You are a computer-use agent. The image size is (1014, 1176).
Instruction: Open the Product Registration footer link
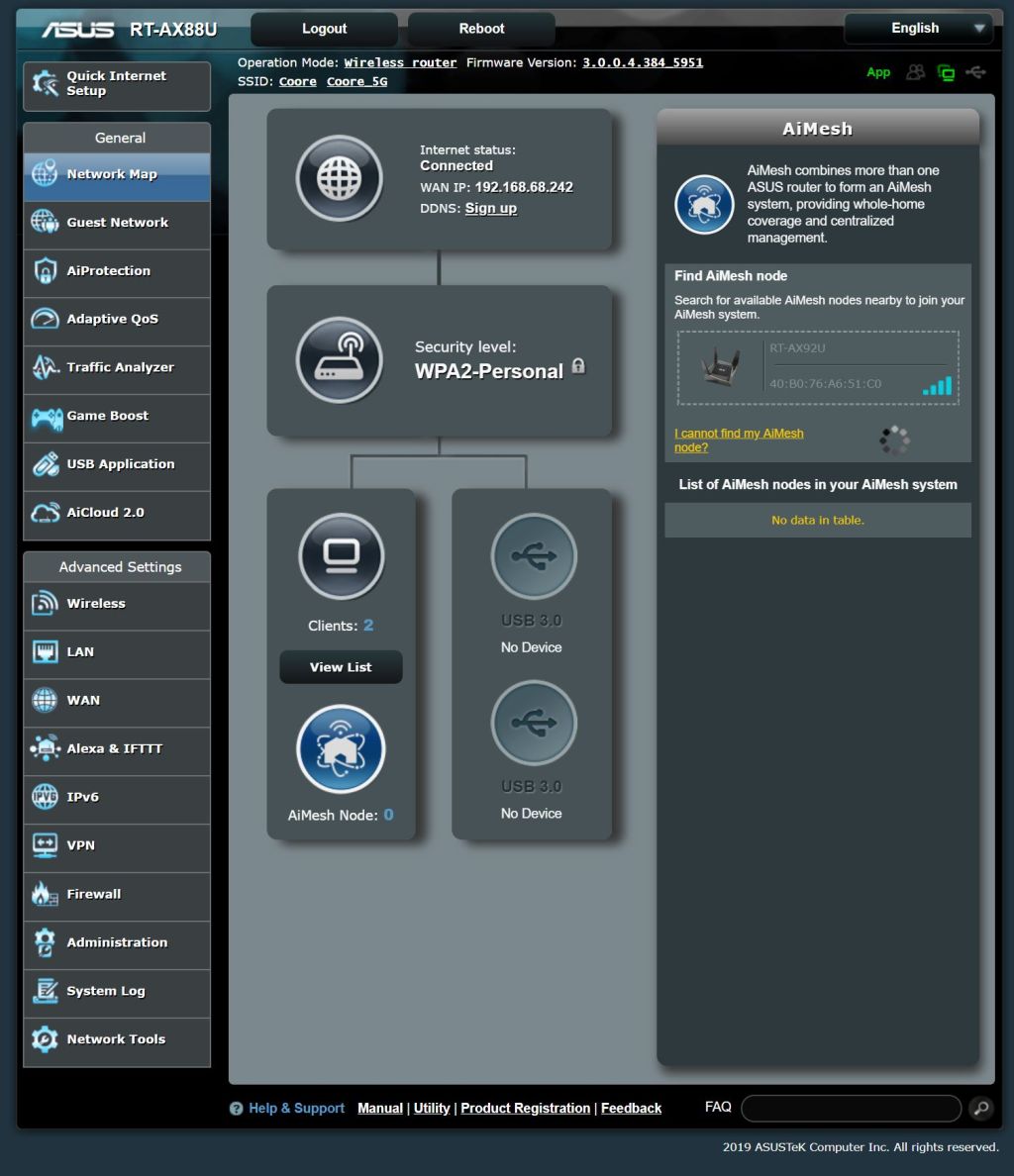[x=526, y=1109]
